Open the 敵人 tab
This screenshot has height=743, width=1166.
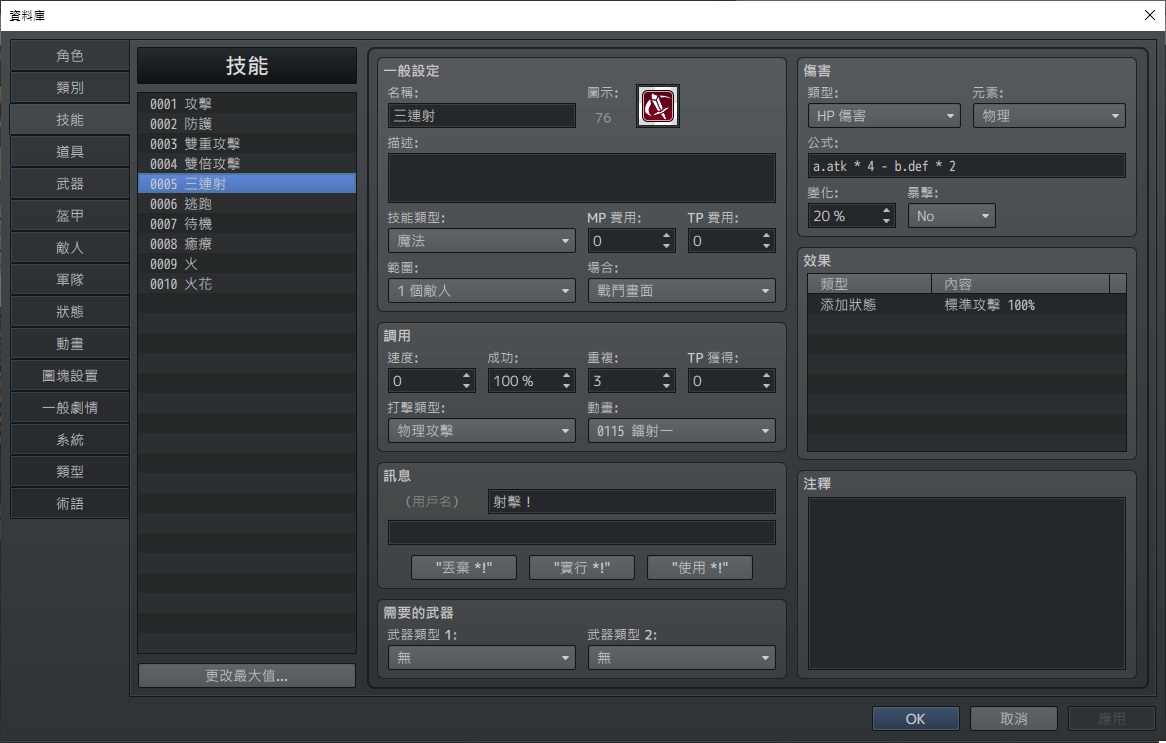point(70,248)
